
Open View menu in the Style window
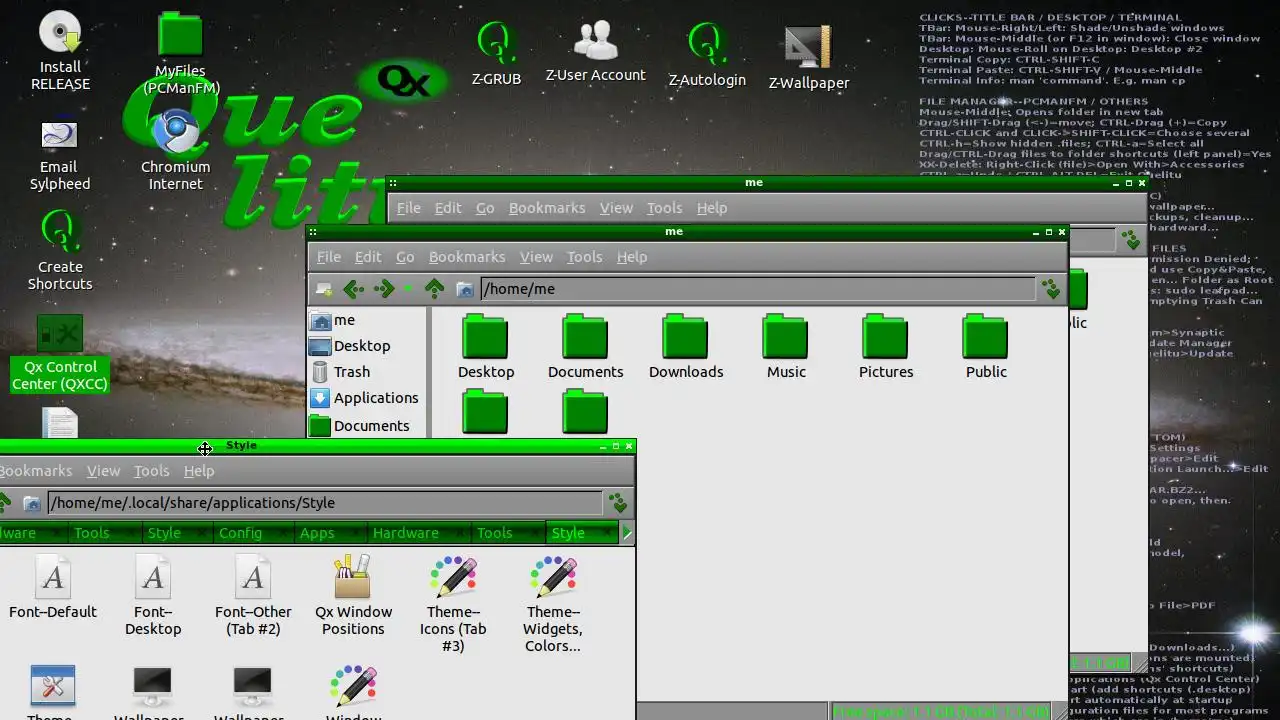point(103,471)
